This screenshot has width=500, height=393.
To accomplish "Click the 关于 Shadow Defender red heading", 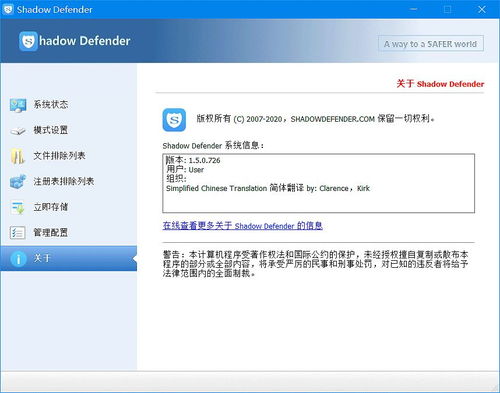I will [x=440, y=84].
